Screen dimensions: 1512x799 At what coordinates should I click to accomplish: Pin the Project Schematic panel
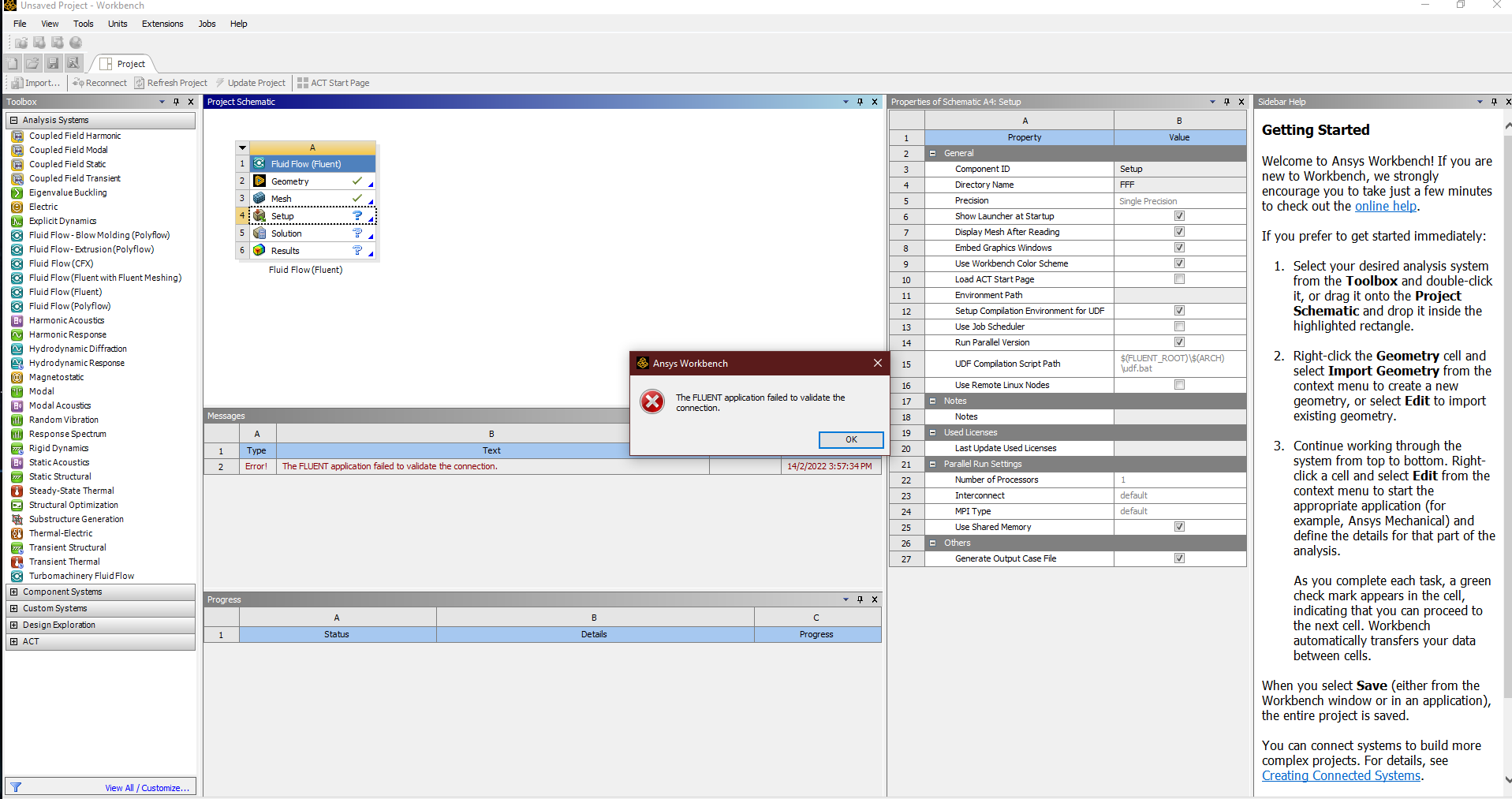click(860, 102)
